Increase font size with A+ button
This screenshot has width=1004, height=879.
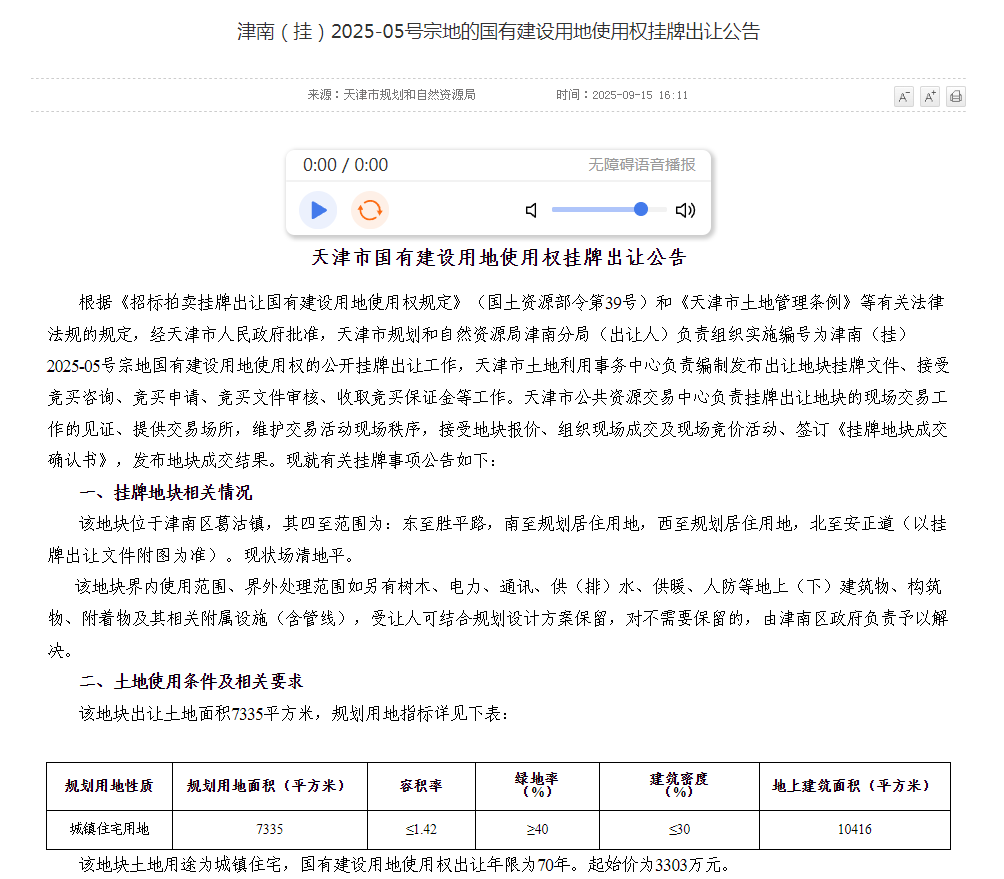pos(930,97)
